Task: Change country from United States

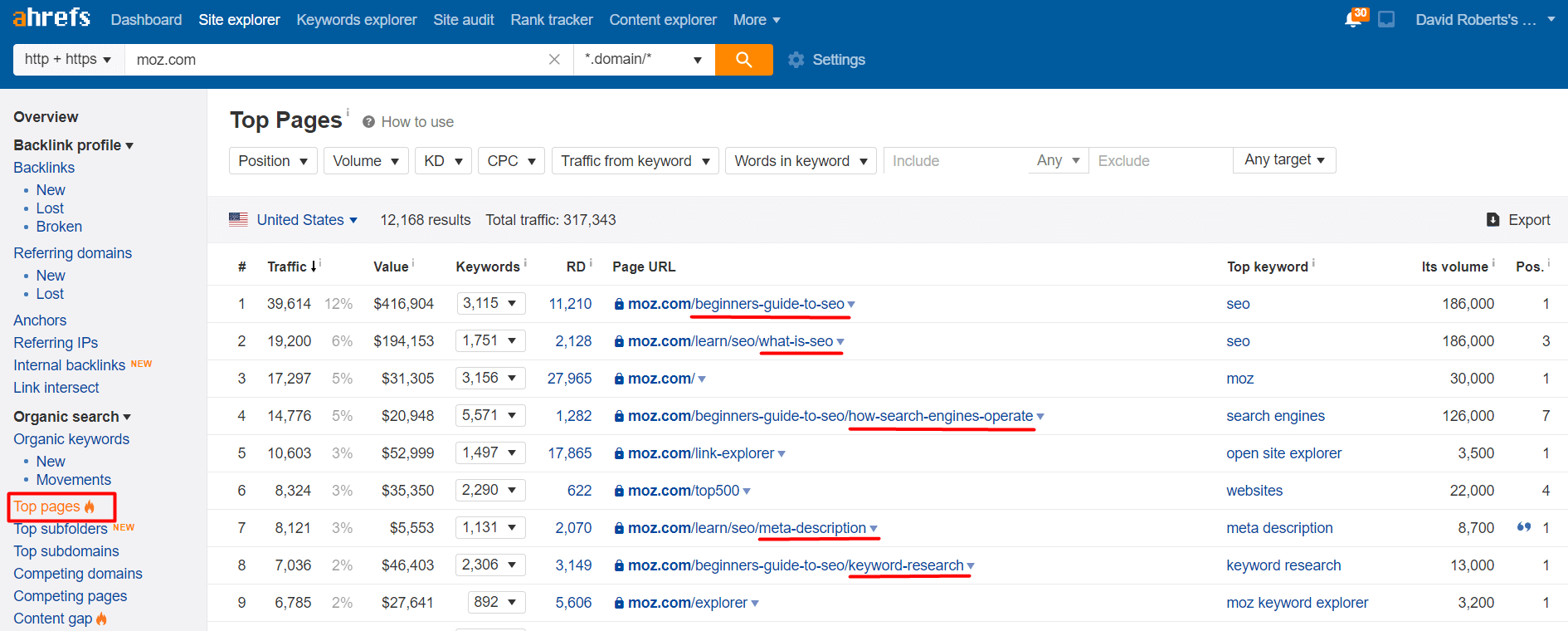Action: pos(307,220)
